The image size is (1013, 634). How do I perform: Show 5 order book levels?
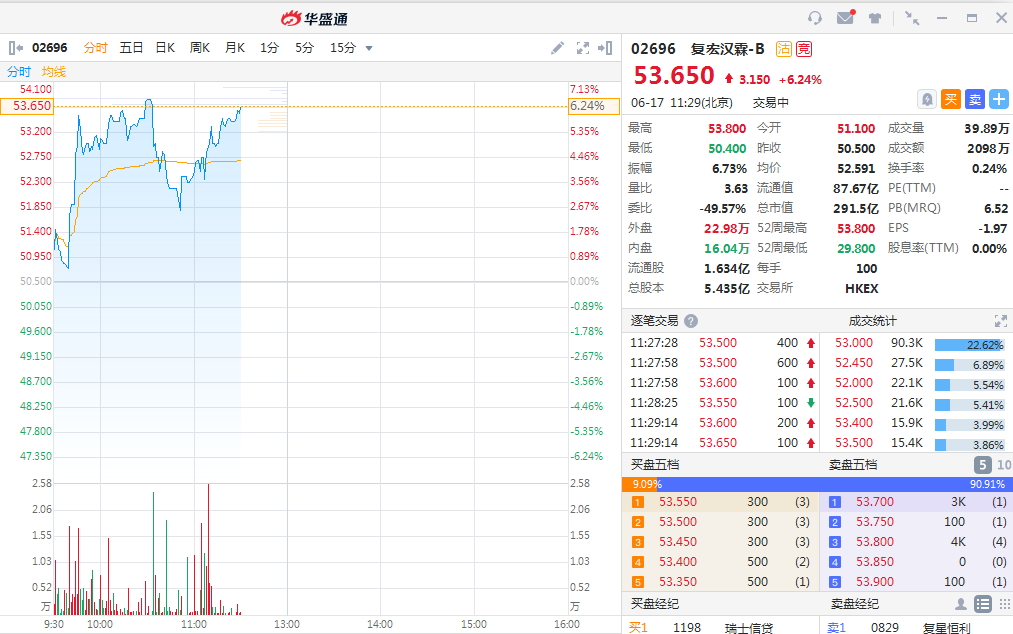pos(982,465)
